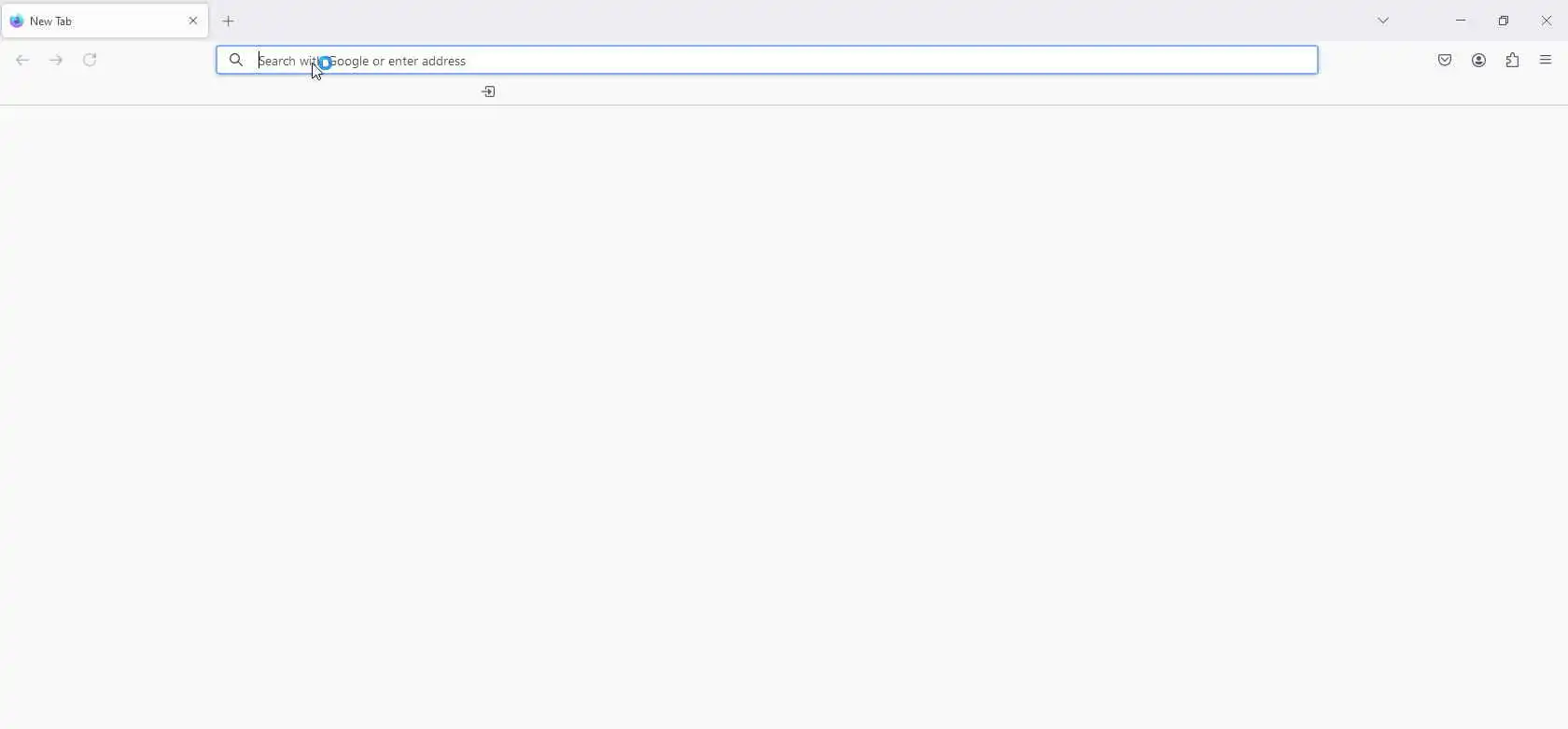This screenshot has height=729, width=1568.
Task: Open a new tab with plus button
Action: [x=229, y=21]
